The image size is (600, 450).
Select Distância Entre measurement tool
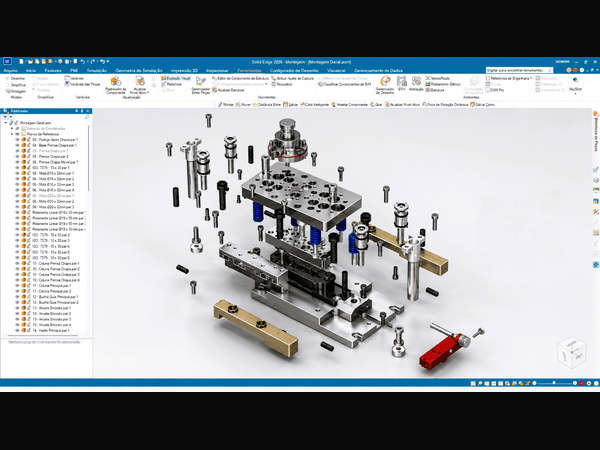tap(267, 104)
